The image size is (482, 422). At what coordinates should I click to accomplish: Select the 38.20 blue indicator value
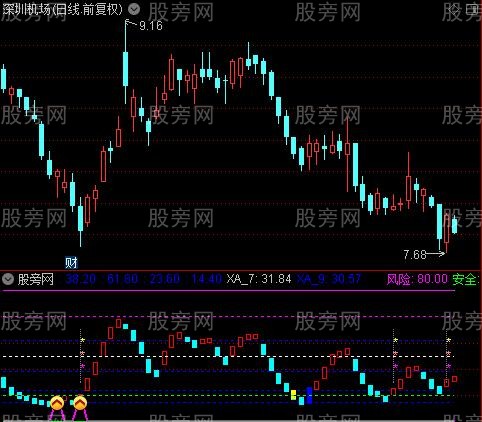[81, 279]
